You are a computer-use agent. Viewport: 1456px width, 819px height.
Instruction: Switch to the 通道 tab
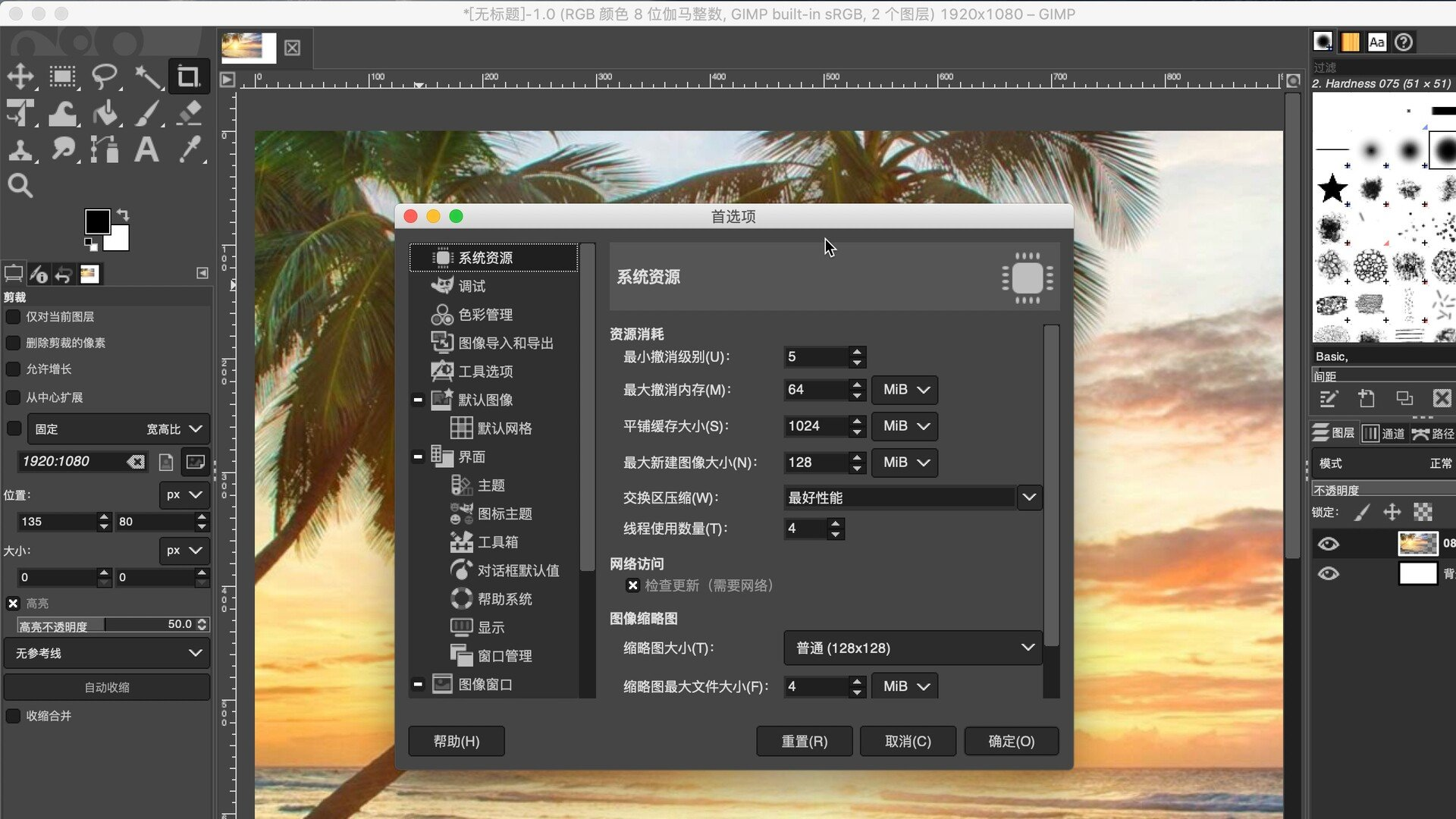[x=1384, y=433]
